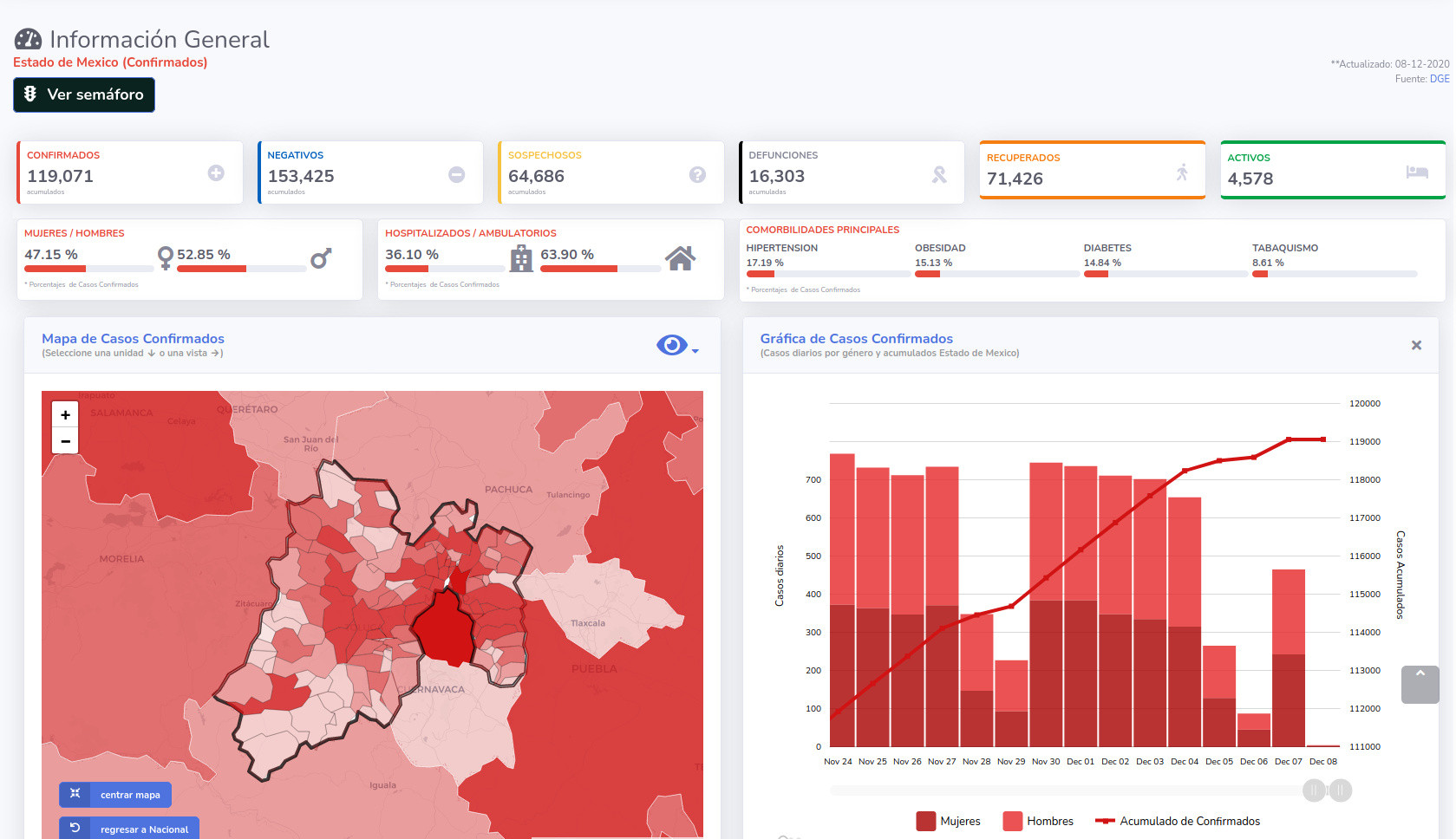This screenshot has height=839, width=1456.
Task: Click the question mark icon in Sospechosos card
Action: (697, 174)
